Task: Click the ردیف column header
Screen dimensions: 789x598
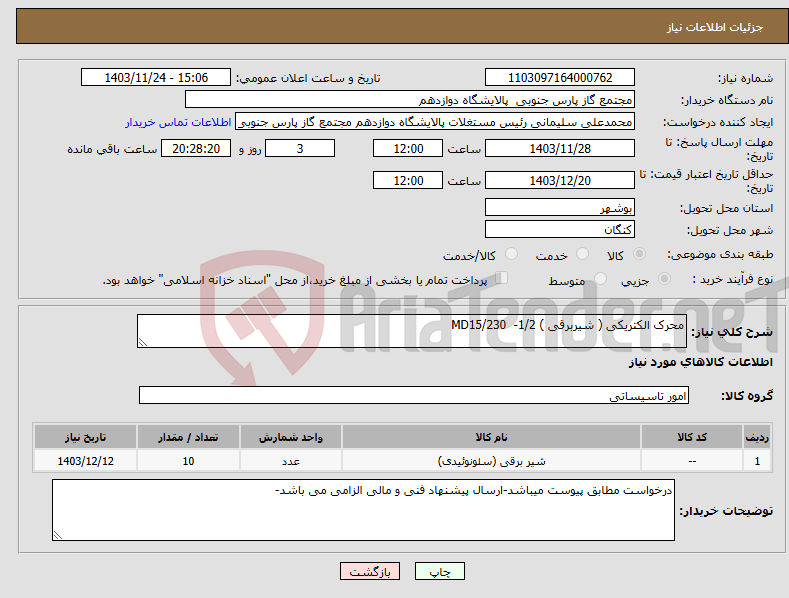Action: (757, 437)
